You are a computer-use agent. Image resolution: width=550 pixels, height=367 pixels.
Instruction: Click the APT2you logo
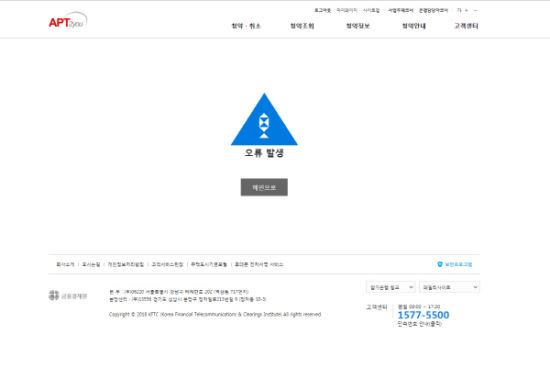click(x=68, y=21)
